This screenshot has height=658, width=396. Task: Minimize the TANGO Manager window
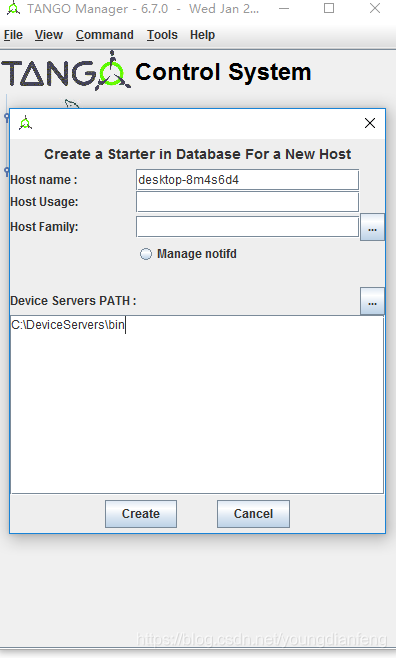click(284, 8)
